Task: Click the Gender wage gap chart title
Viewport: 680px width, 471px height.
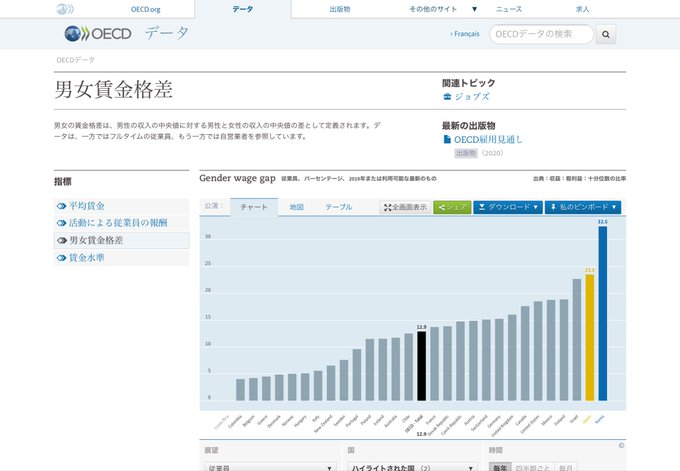Action: (237, 178)
